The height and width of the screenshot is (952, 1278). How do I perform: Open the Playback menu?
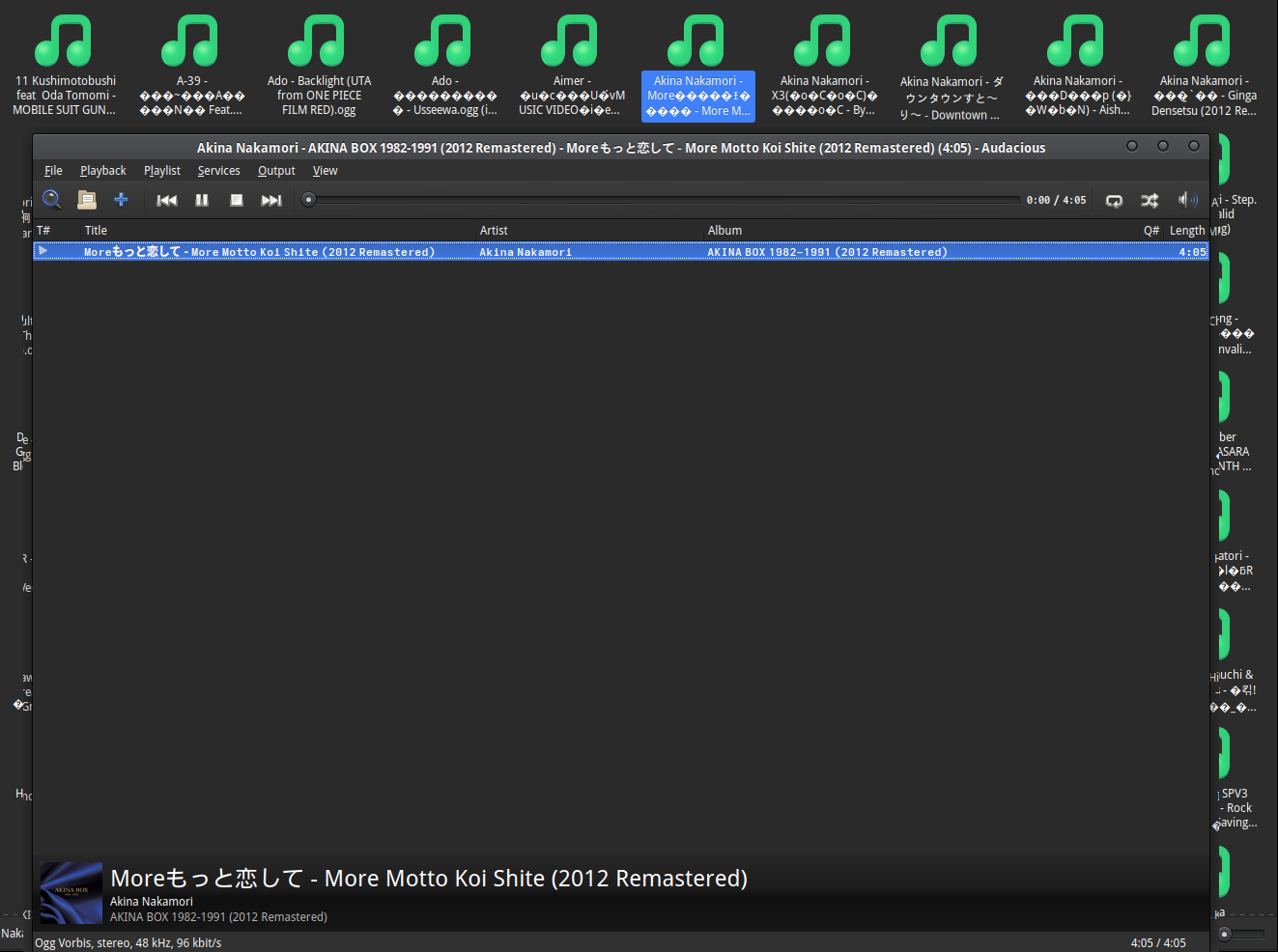pyautogui.click(x=103, y=171)
